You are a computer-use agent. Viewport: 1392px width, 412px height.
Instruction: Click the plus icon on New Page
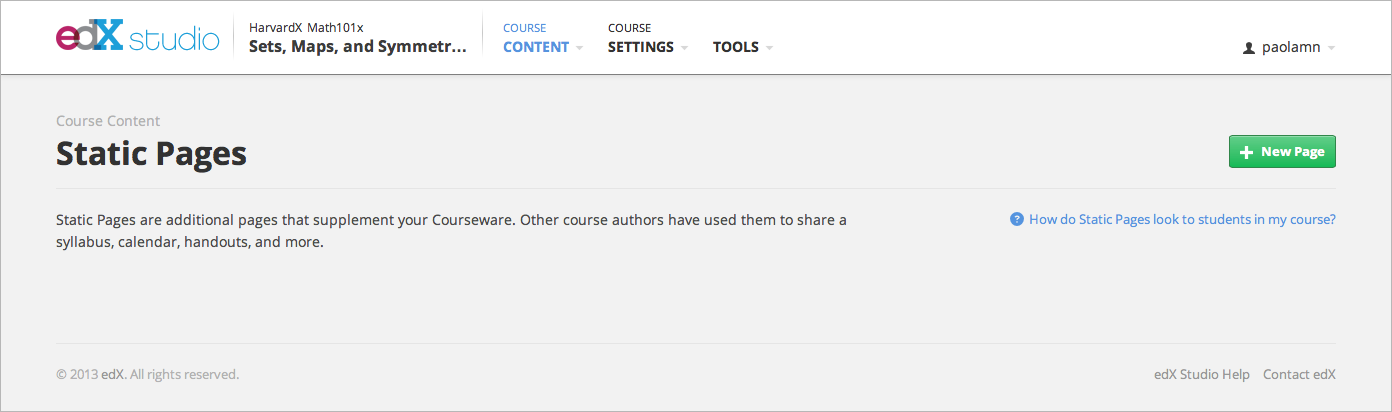1246,152
